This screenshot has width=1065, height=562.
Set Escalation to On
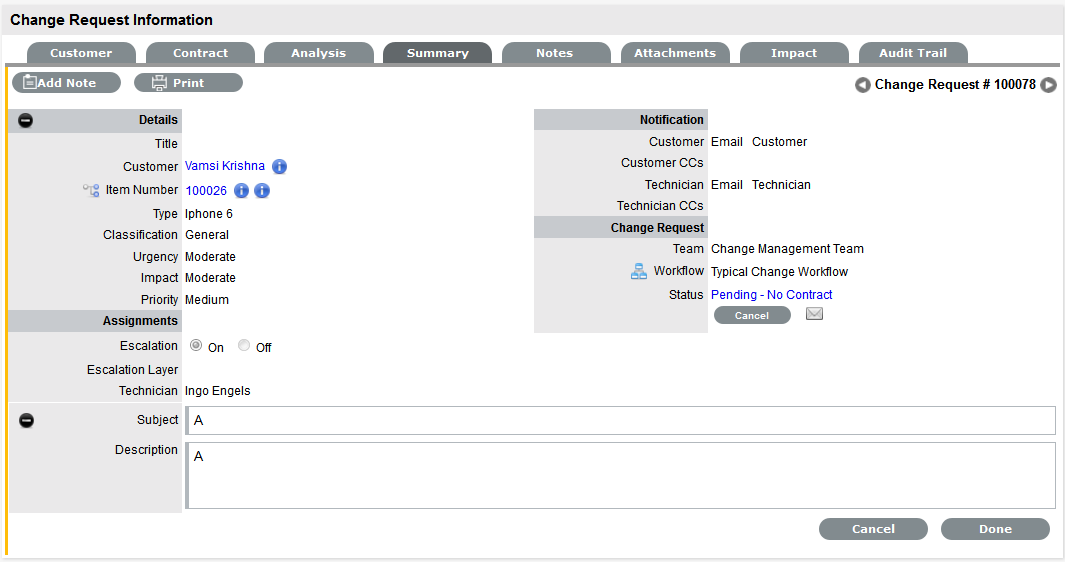[196, 346]
